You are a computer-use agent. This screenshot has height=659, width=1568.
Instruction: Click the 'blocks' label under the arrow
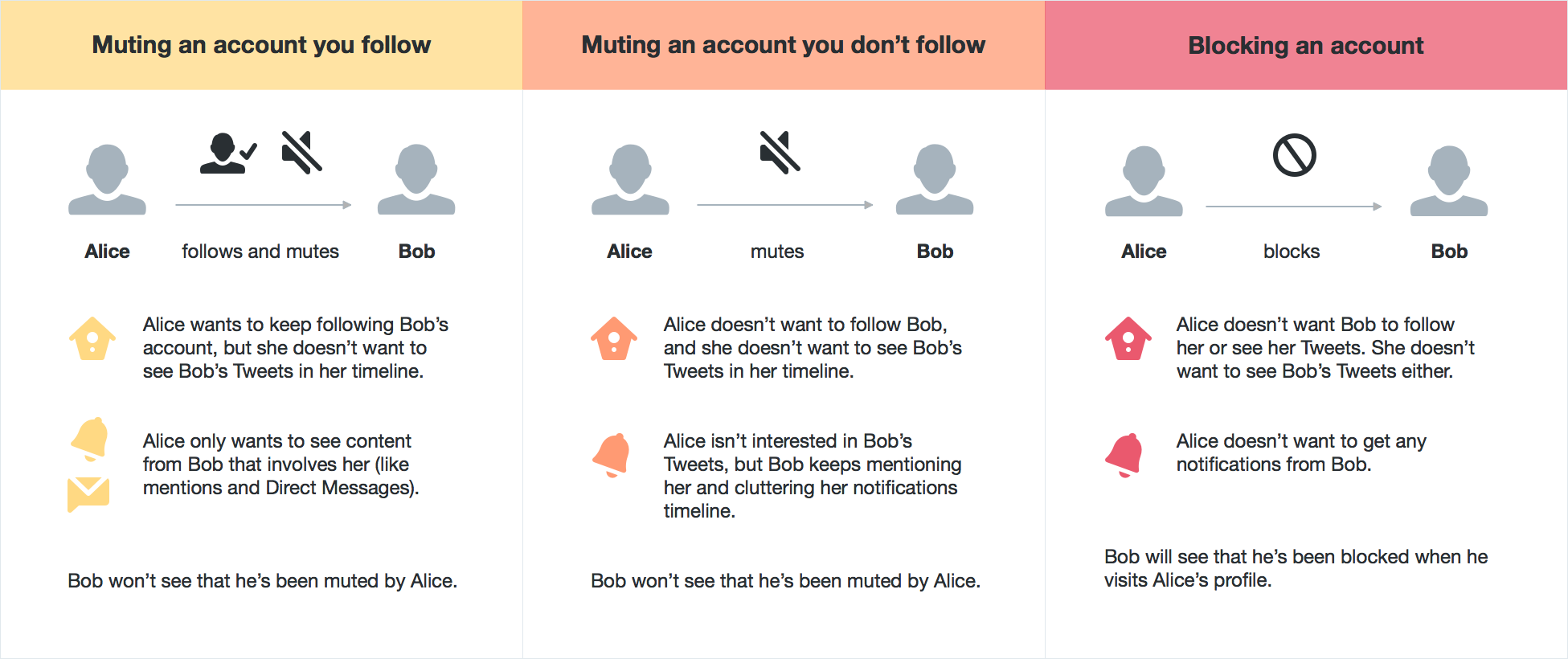pos(1292,252)
